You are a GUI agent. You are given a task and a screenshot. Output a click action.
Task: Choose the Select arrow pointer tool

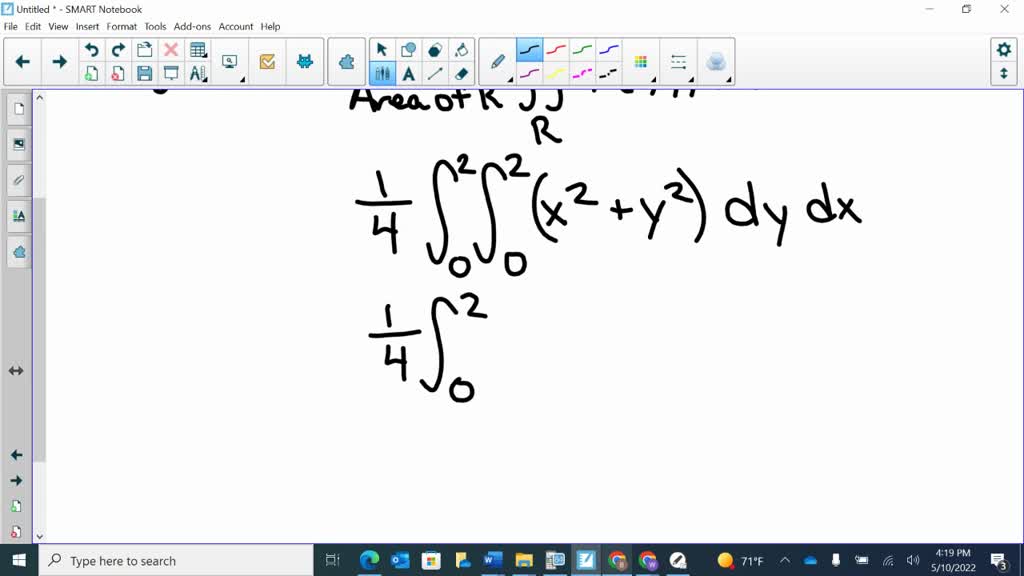pyautogui.click(x=381, y=50)
